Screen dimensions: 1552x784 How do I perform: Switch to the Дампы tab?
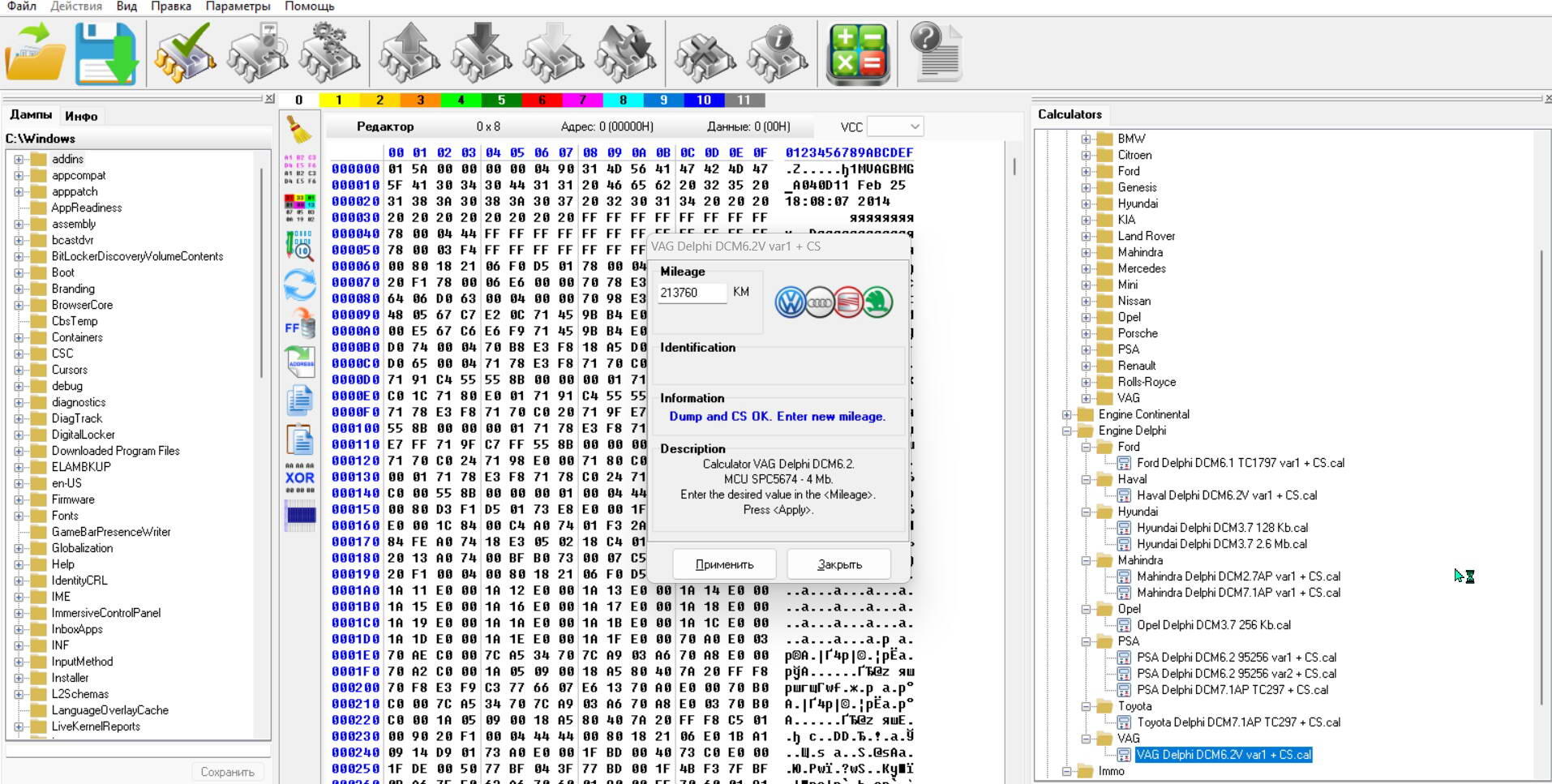(x=31, y=115)
